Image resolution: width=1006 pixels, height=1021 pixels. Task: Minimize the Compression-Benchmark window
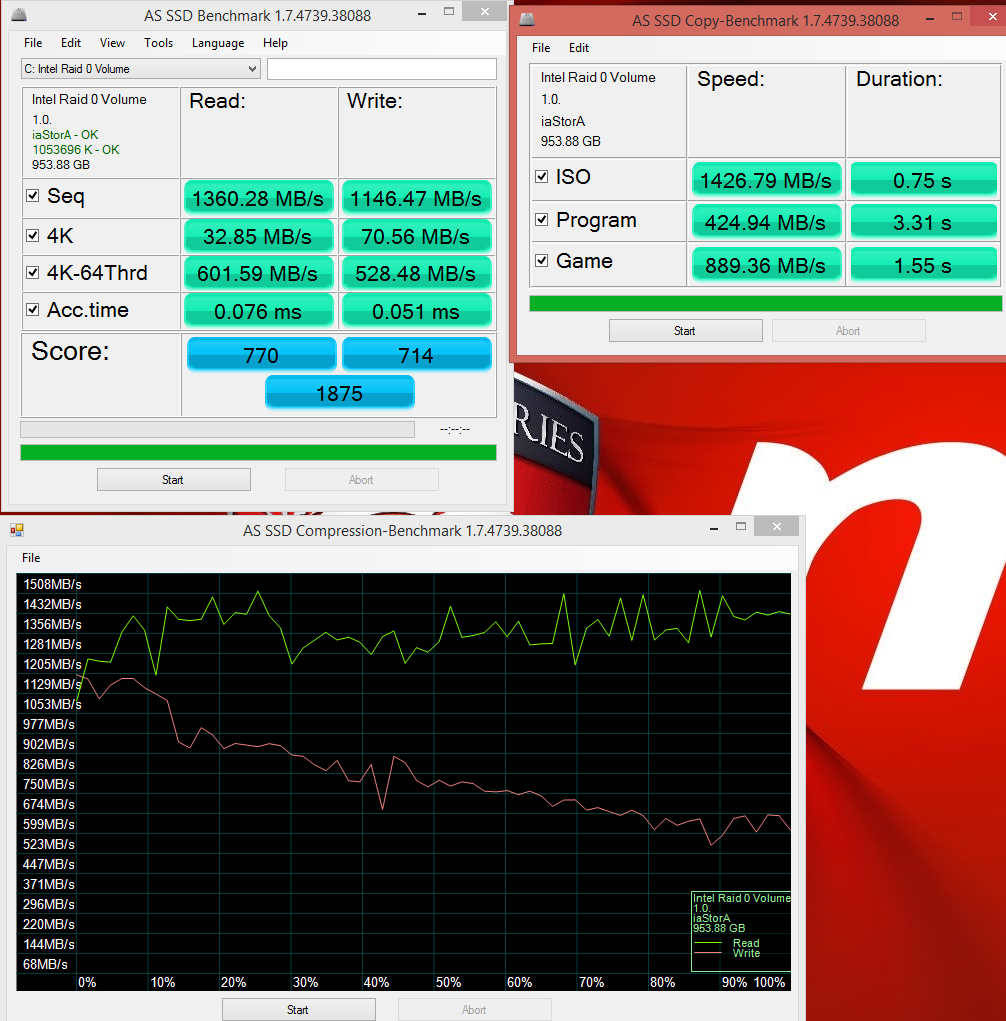click(x=714, y=528)
